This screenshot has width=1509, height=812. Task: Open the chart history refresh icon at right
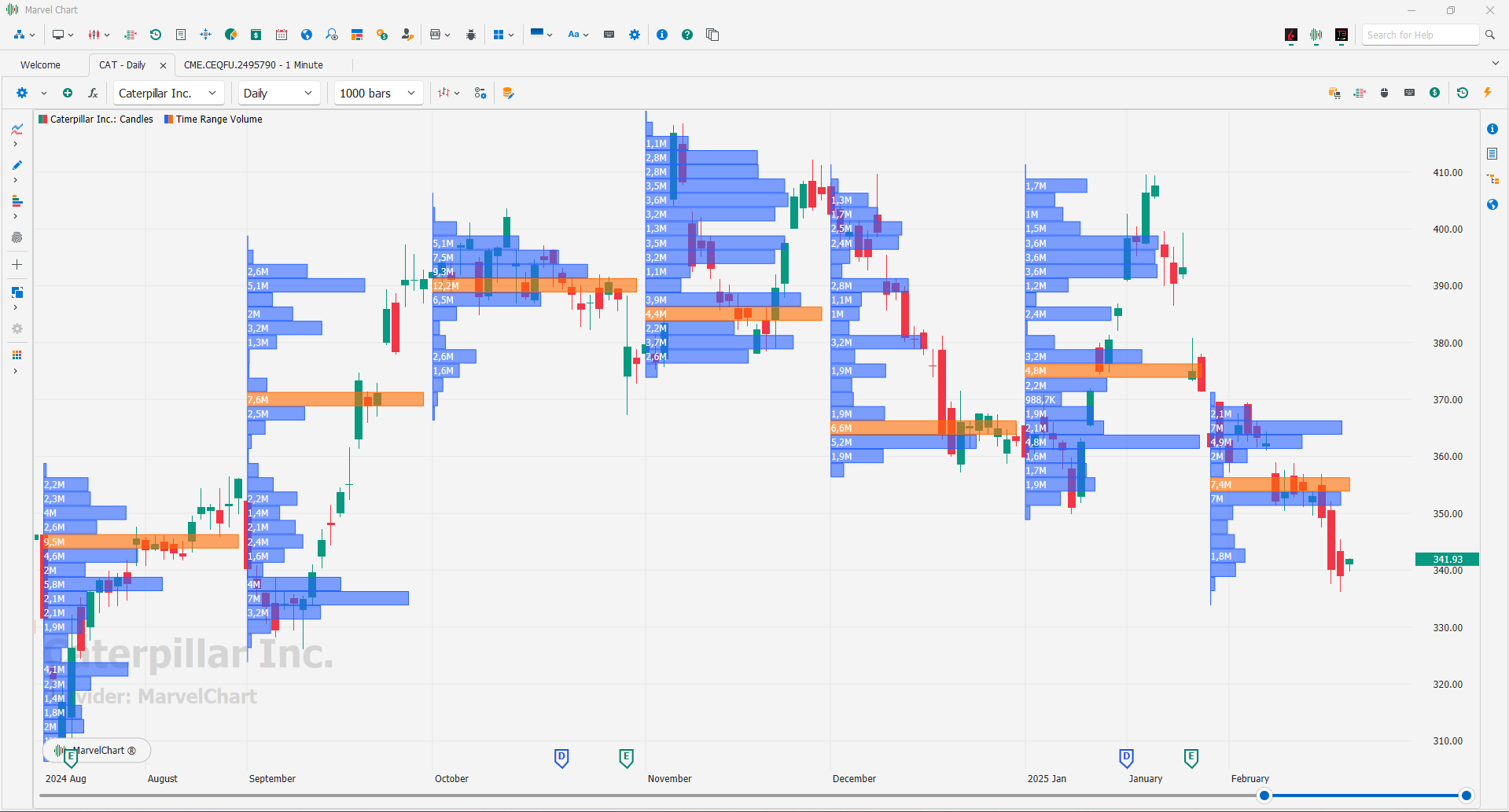point(1463,93)
